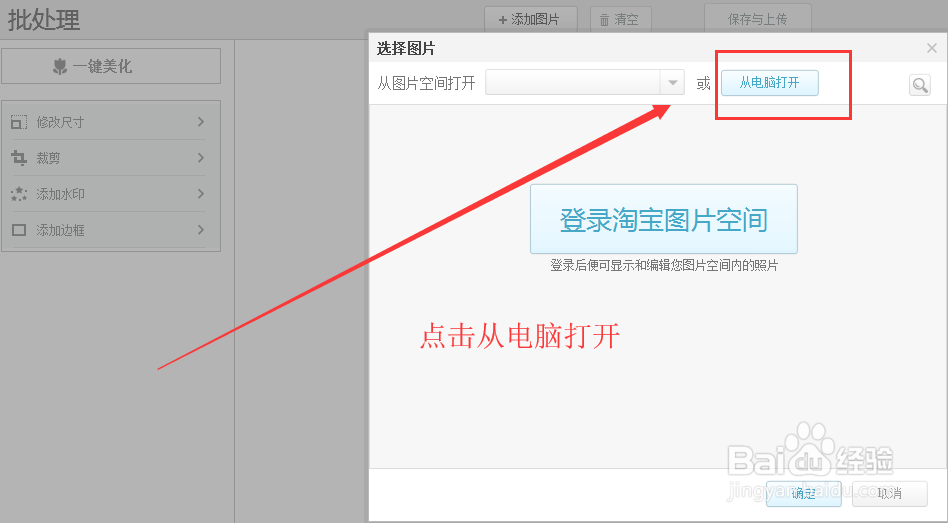Cancel with the 取消 button

[890, 494]
